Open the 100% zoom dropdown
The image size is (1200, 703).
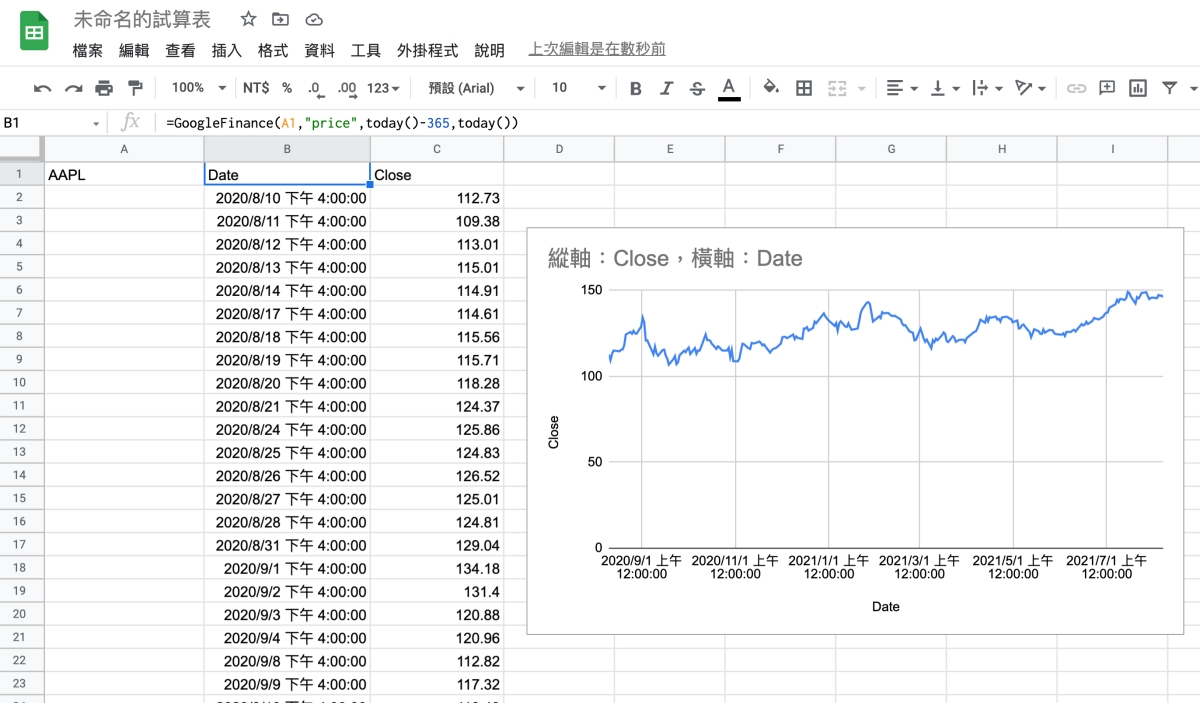pos(198,88)
